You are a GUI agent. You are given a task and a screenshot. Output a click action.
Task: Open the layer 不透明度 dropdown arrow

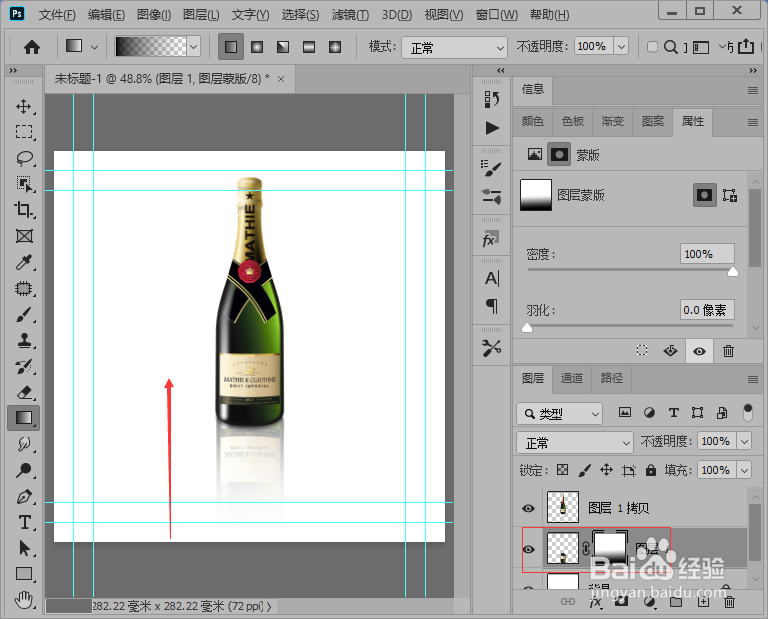pyautogui.click(x=744, y=441)
